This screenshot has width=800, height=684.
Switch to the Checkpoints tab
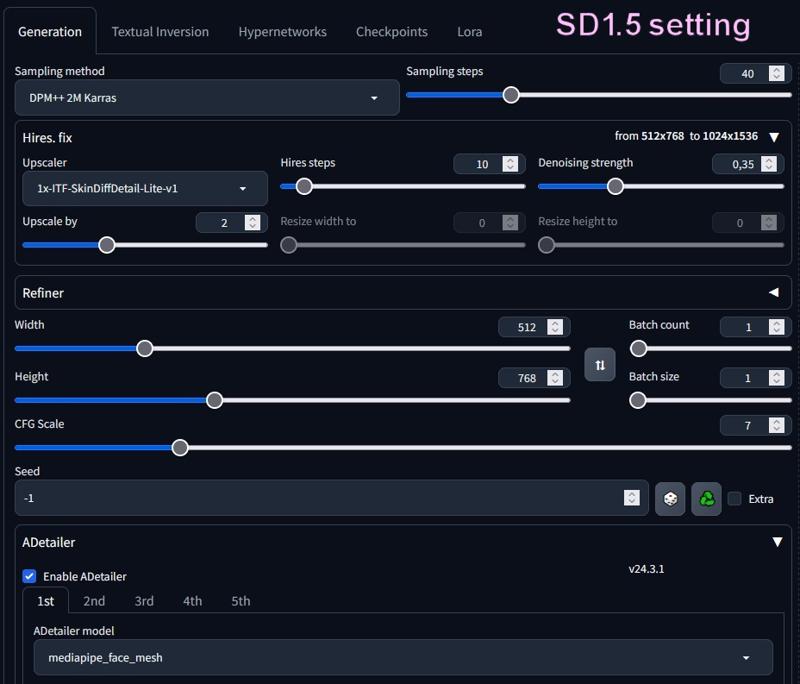click(x=391, y=31)
